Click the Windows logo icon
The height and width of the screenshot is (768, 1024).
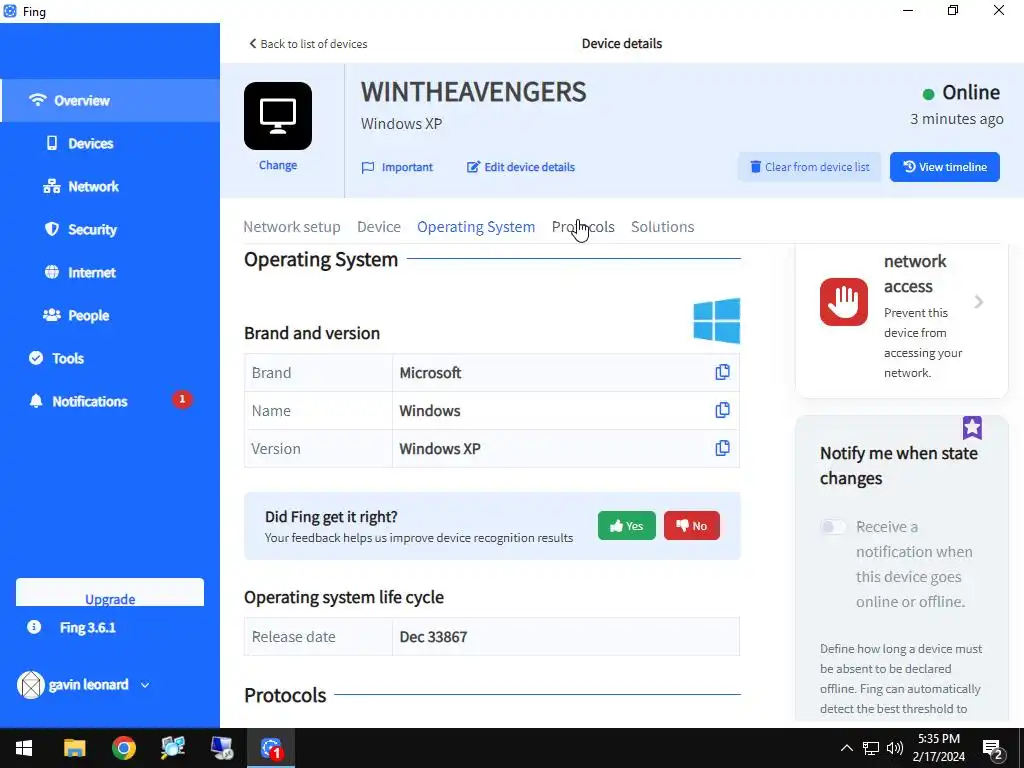[x=717, y=321]
